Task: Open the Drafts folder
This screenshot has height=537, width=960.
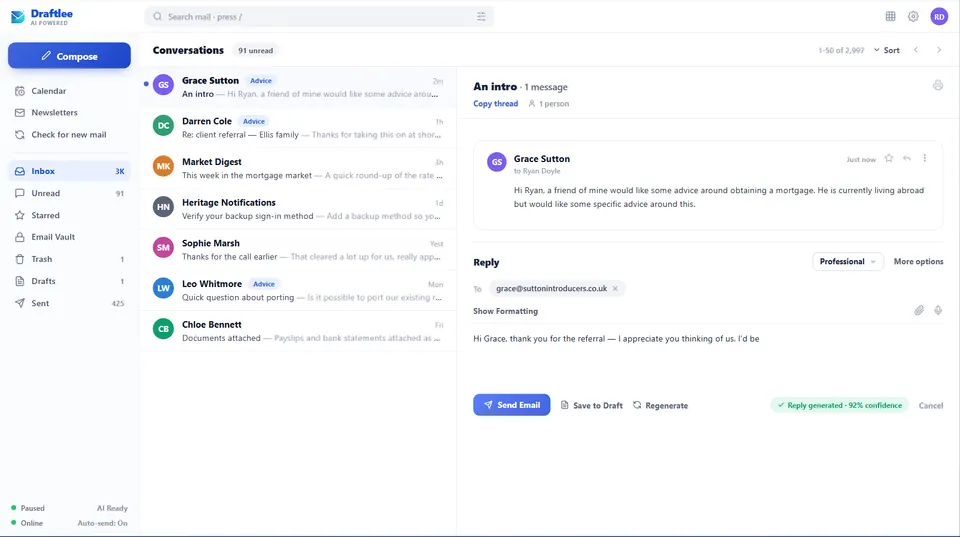Action: (69, 281)
